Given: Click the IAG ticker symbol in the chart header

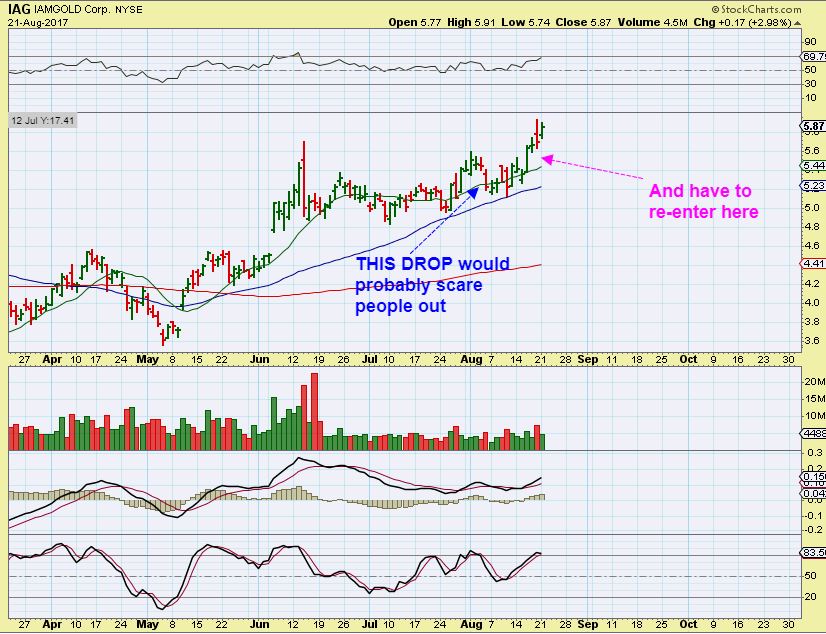Looking at the screenshot, I should pyautogui.click(x=19, y=9).
